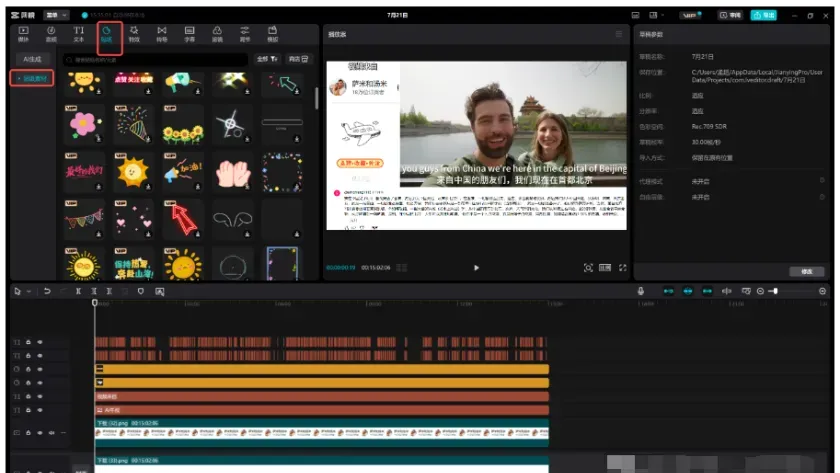
Task: Open the Transitions tab with bowtie icon
Action: point(162,34)
